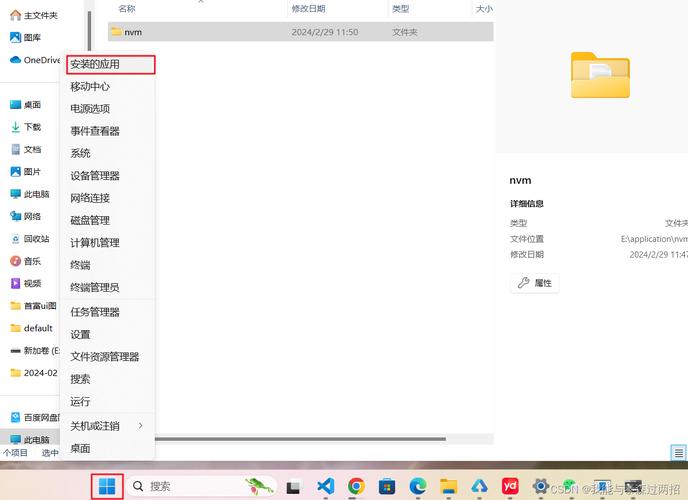Open Microsoft Edge from taskbar
688x500 pixels.
418,487
